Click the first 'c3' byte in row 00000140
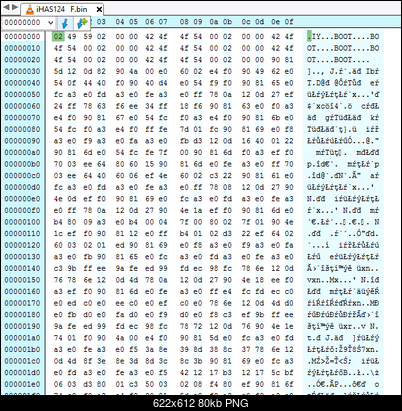This screenshot has width=402, height=411. [58, 268]
